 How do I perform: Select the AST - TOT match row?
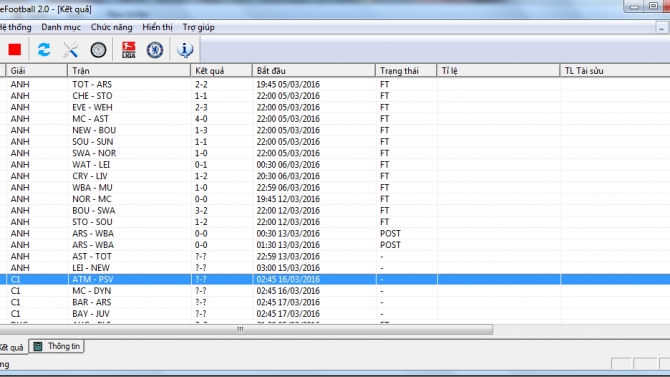click(x=335, y=256)
